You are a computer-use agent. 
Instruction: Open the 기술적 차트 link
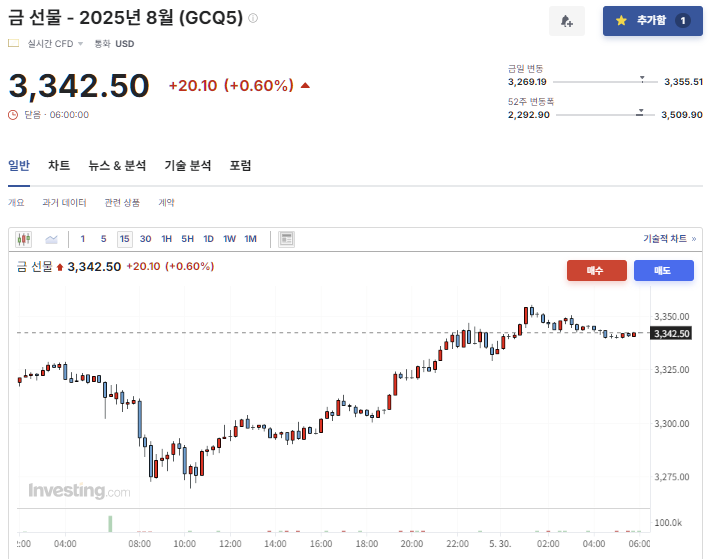point(669,238)
